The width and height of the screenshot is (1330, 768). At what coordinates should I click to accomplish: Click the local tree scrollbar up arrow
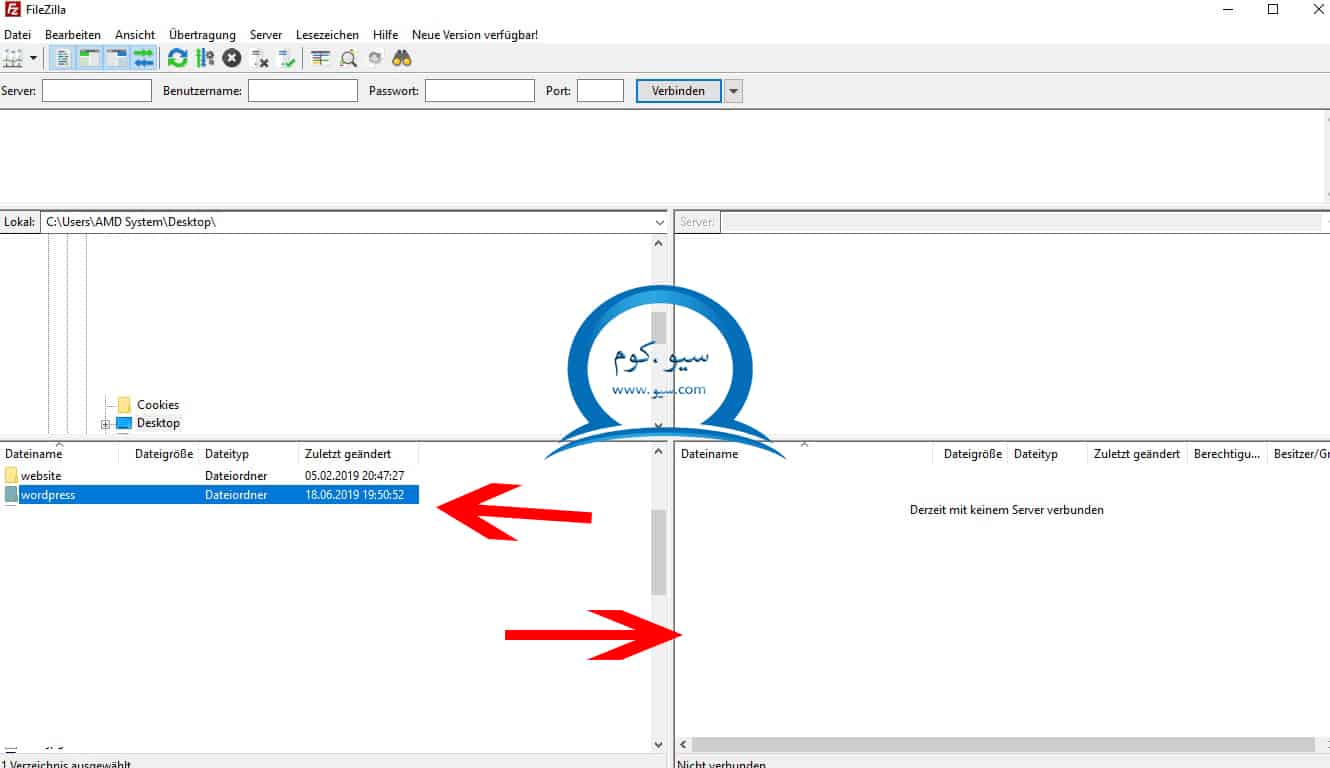[658, 243]
